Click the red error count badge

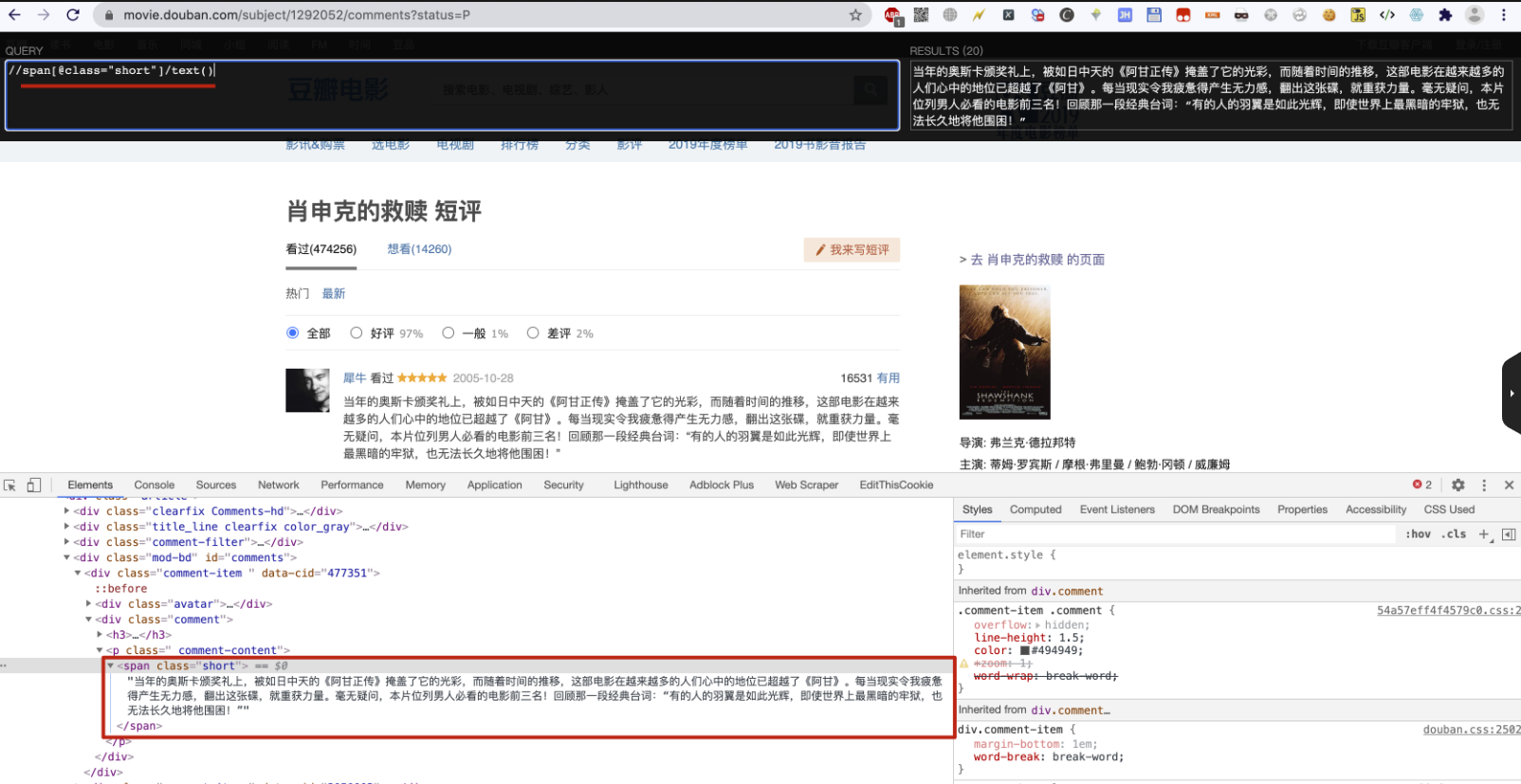[1422, 484]
